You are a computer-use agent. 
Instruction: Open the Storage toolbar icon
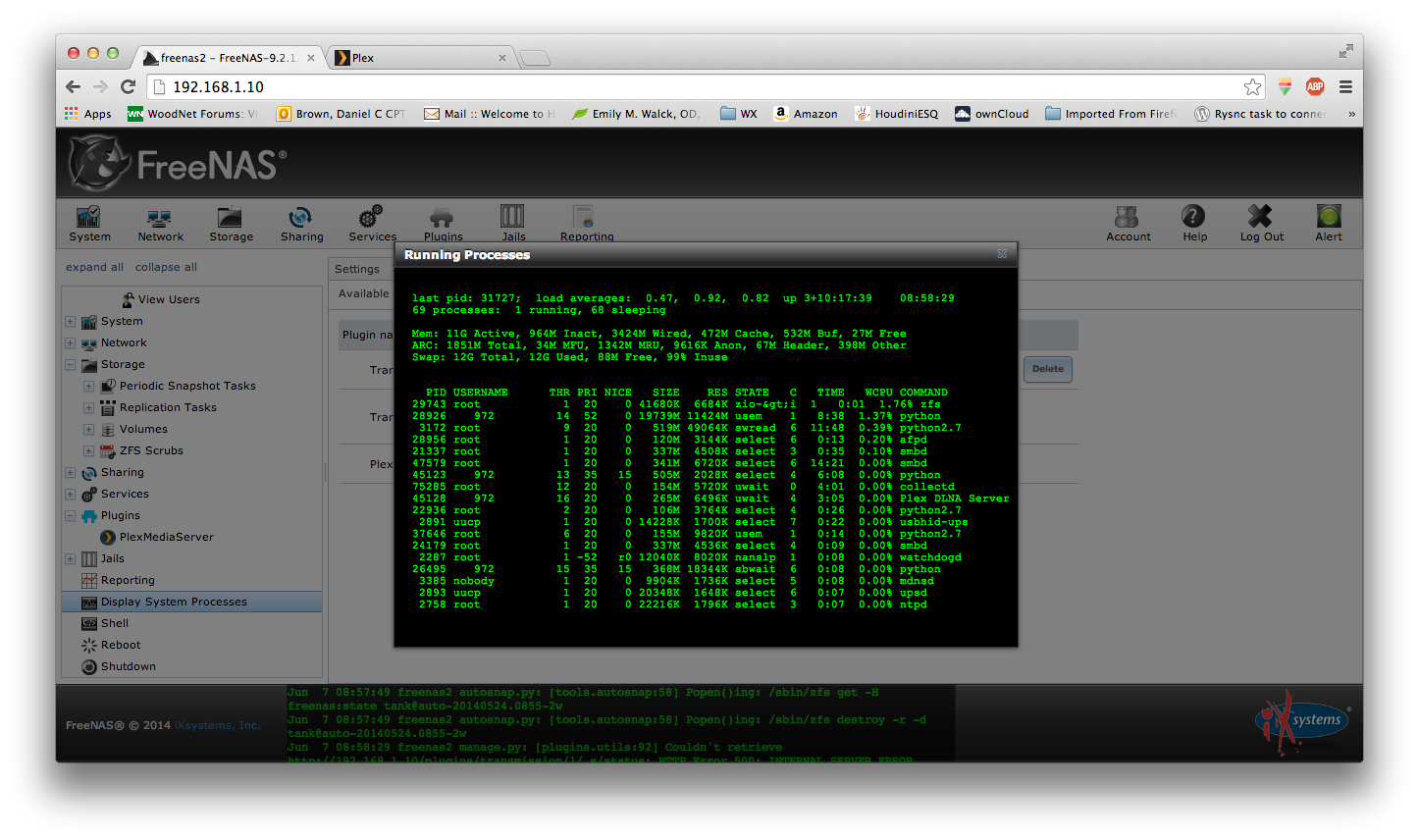(x=231, y=223)
